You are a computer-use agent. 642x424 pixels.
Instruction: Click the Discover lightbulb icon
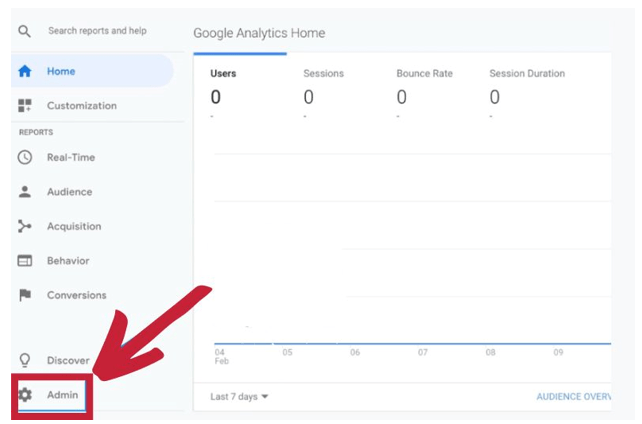coord(25,360)
